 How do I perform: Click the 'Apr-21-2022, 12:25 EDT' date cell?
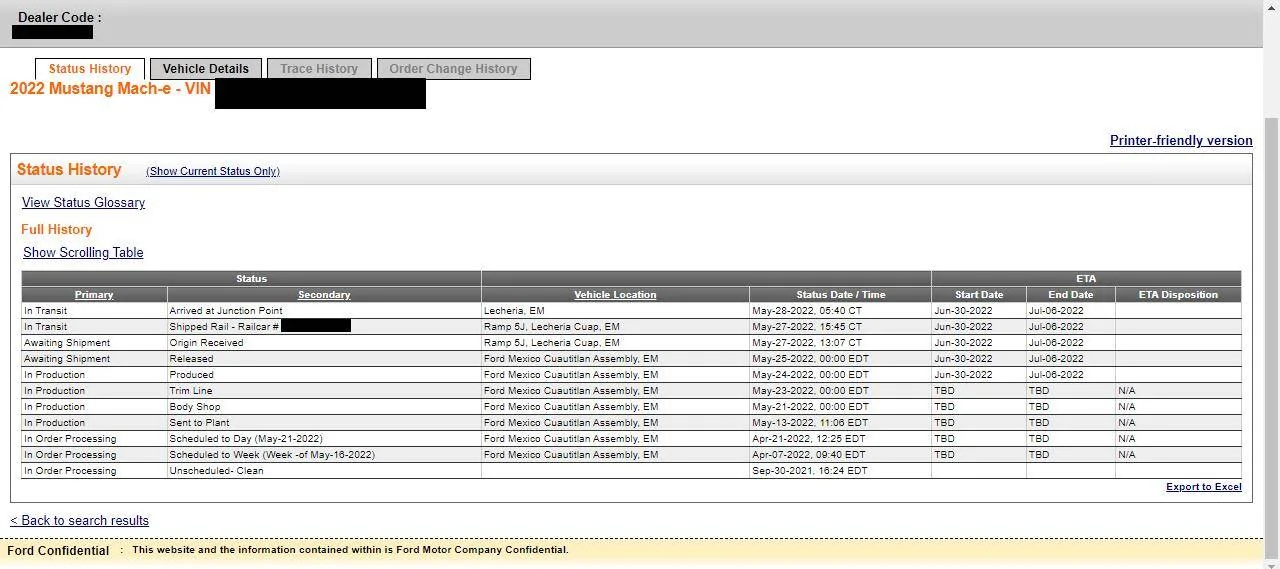tap(840, 439)
